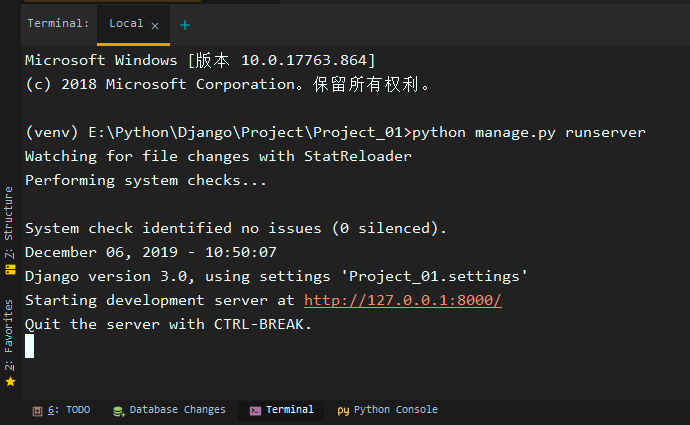Click the blinking terminal cursor block
Viewport: 690px width, 425px height.
click(29, 346)
